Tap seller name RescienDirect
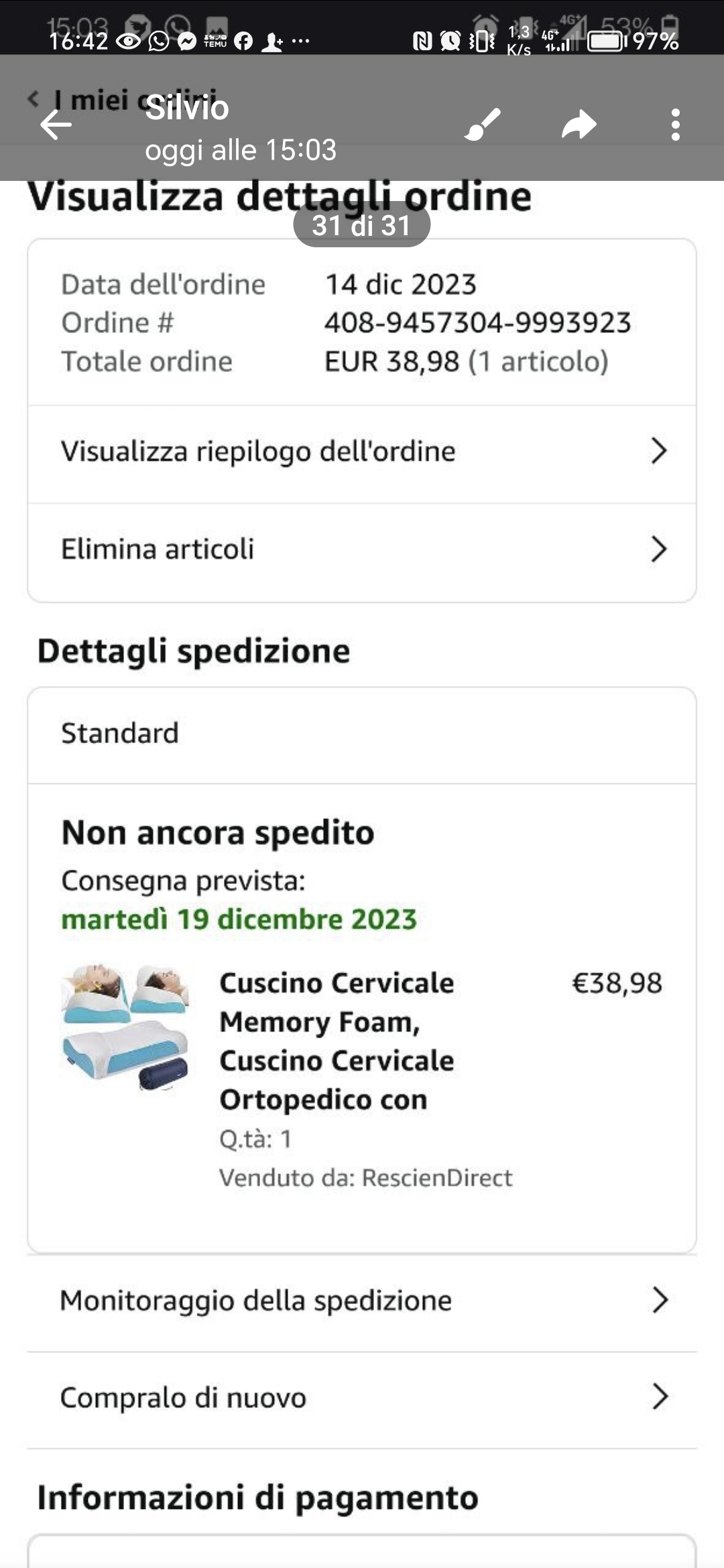This screenshot has width=724, height=1568. [437, 1177]
